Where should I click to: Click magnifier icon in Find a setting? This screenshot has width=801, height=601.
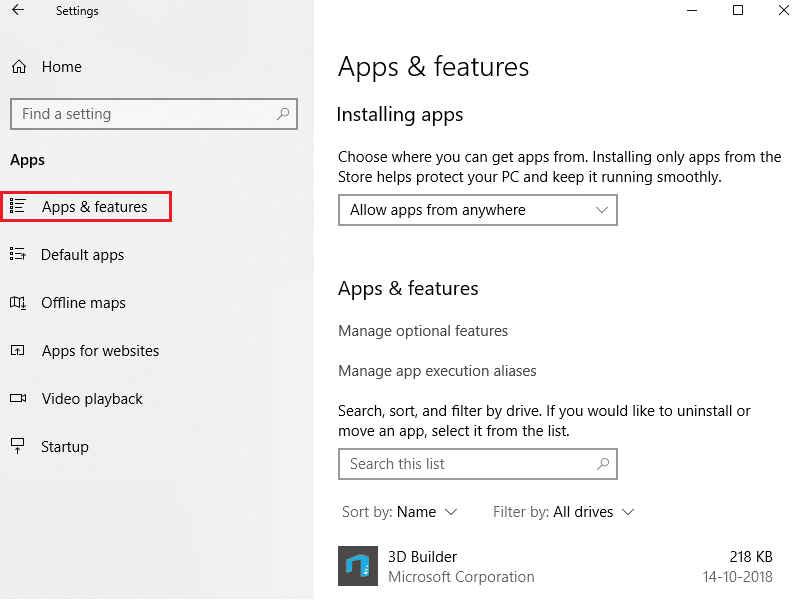pos(284,114)
